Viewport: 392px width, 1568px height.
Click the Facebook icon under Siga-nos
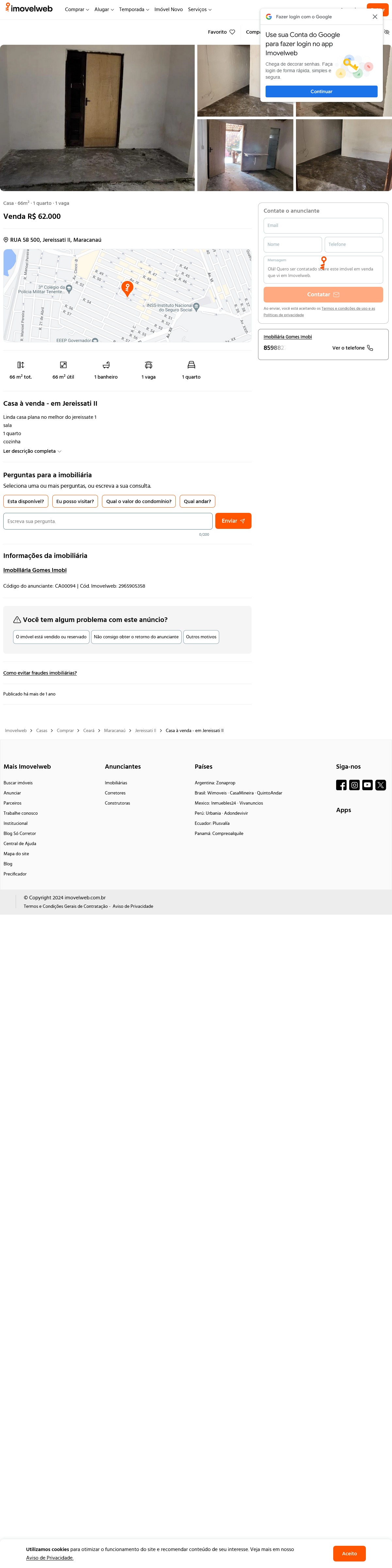341,785
